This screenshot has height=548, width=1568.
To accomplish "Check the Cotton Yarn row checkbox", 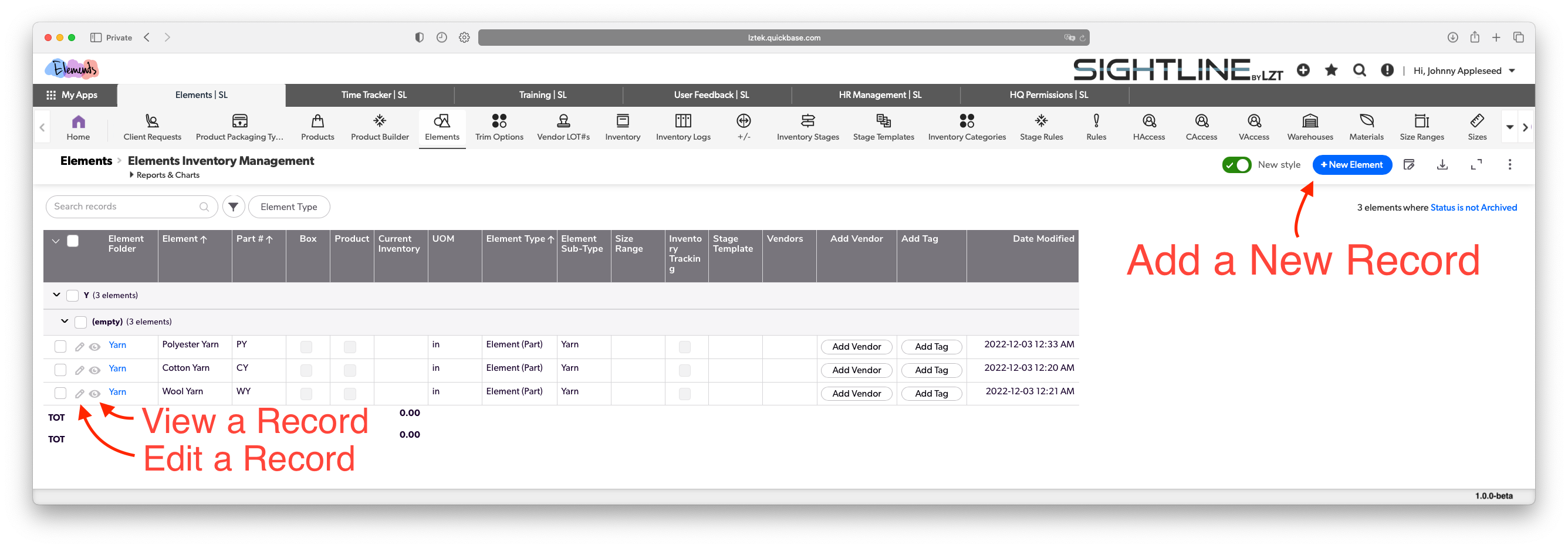I will [x=60, y=370].
